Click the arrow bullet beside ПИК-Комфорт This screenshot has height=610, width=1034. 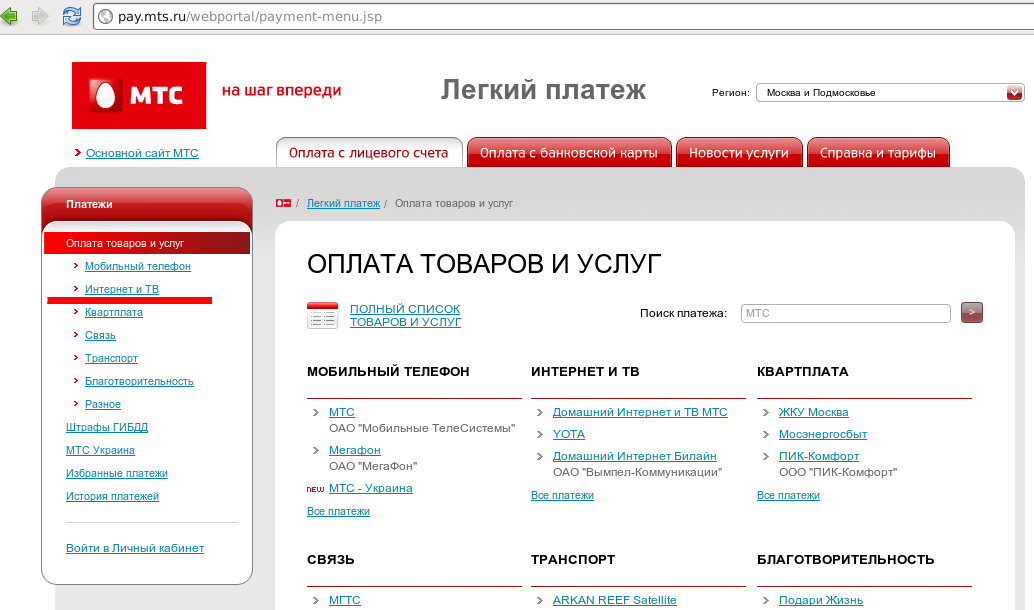click(x=766, y=456)
